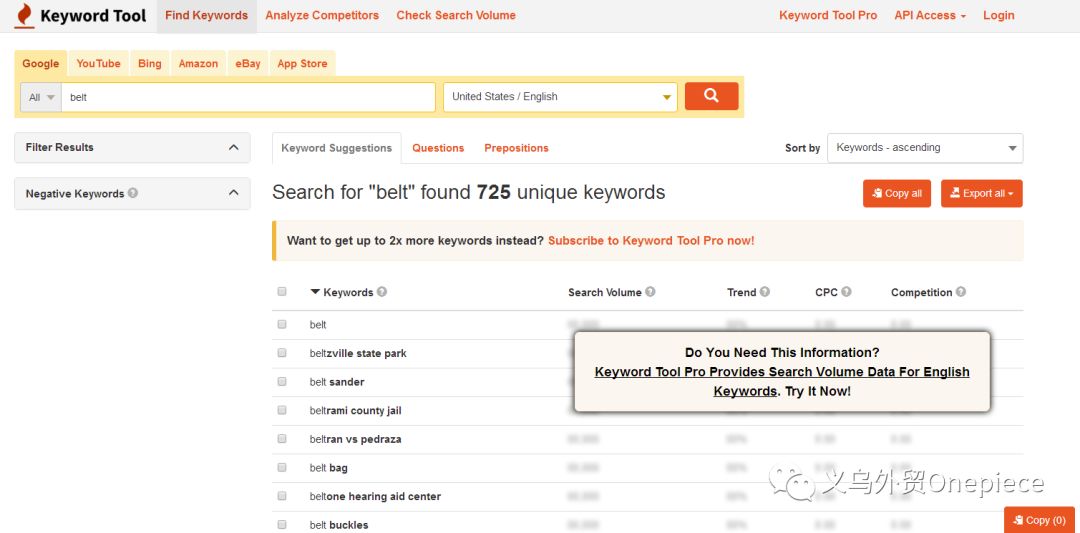
Task: Open the All search type dropdown
Action: [41, 97]
